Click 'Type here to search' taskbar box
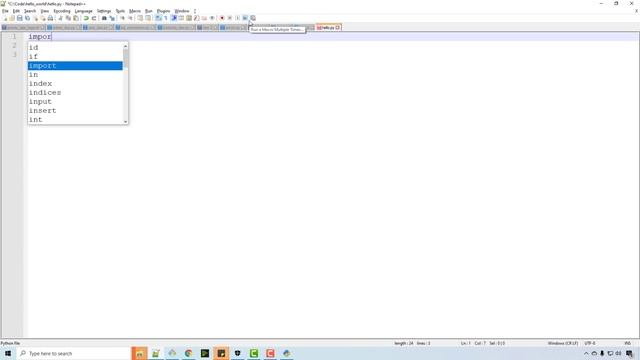Viewport: 640px width, 360px height. click(x=73, y=353)
